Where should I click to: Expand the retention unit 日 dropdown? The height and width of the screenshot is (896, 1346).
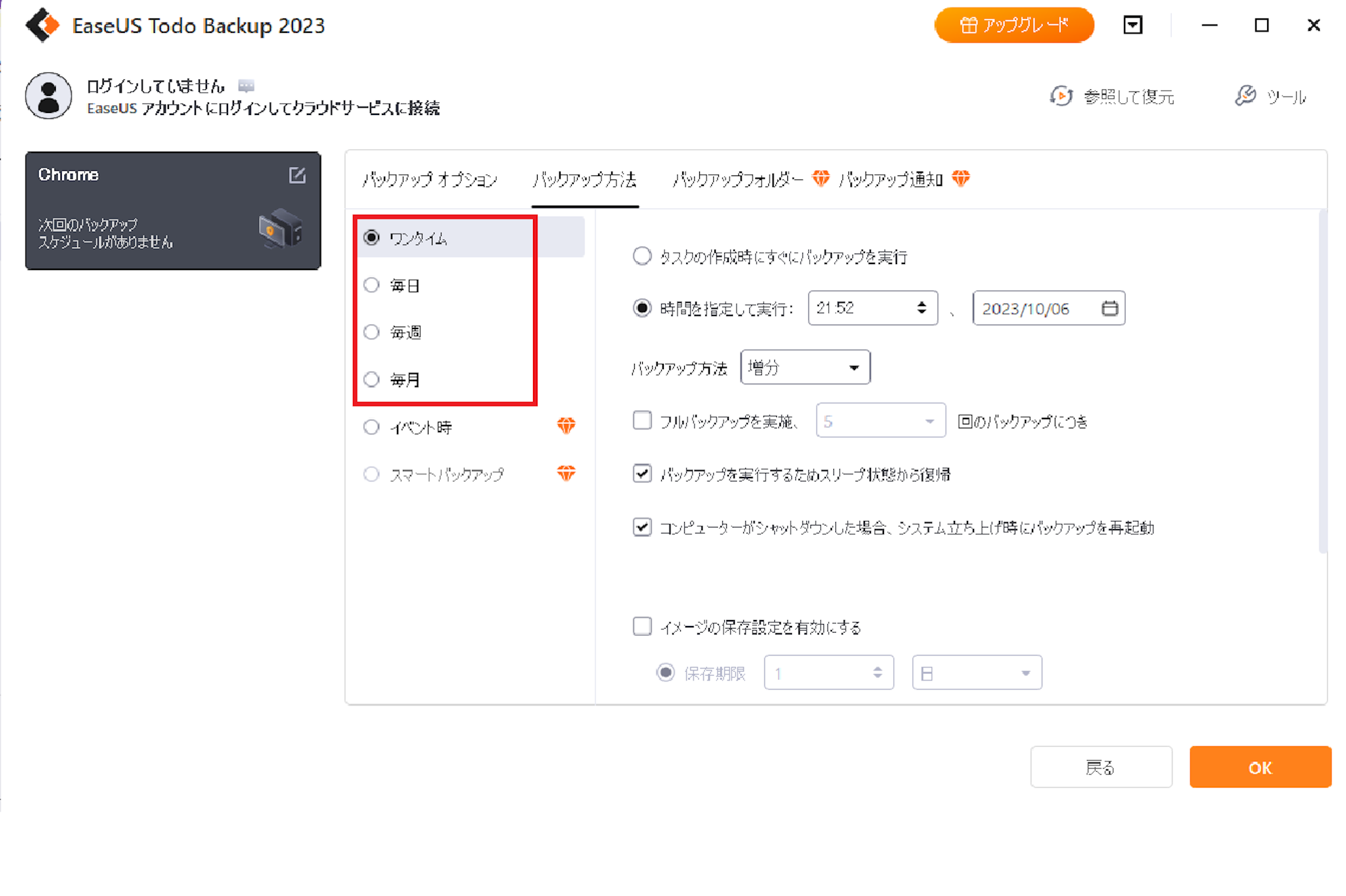pyautogui.click(x=976, y=673)
